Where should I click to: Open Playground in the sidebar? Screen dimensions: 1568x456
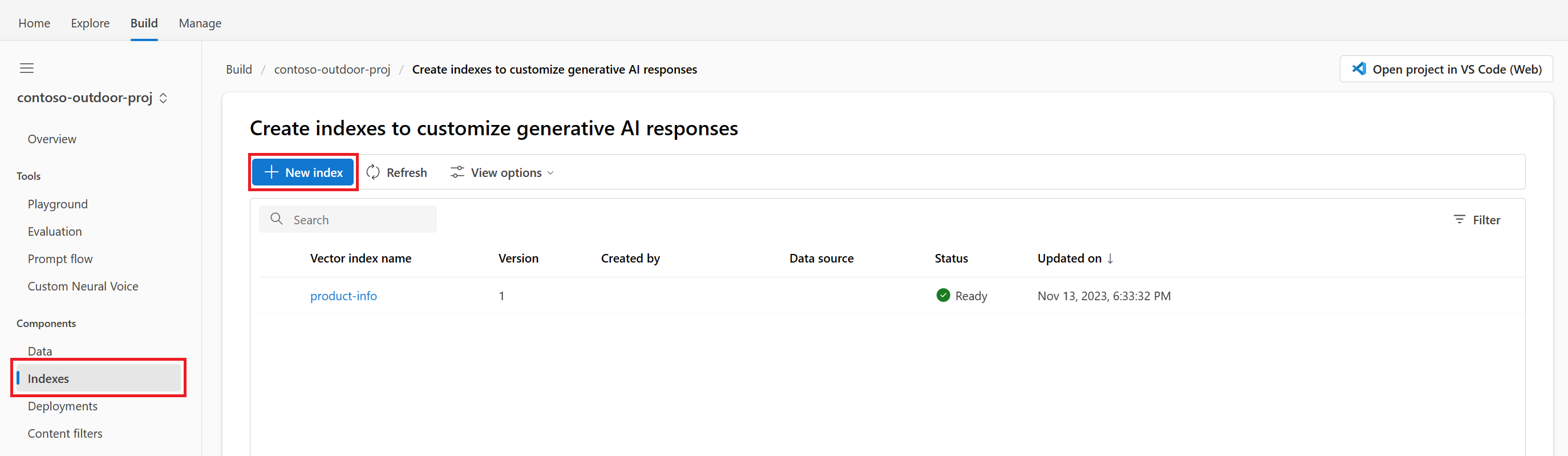(58, 204)
